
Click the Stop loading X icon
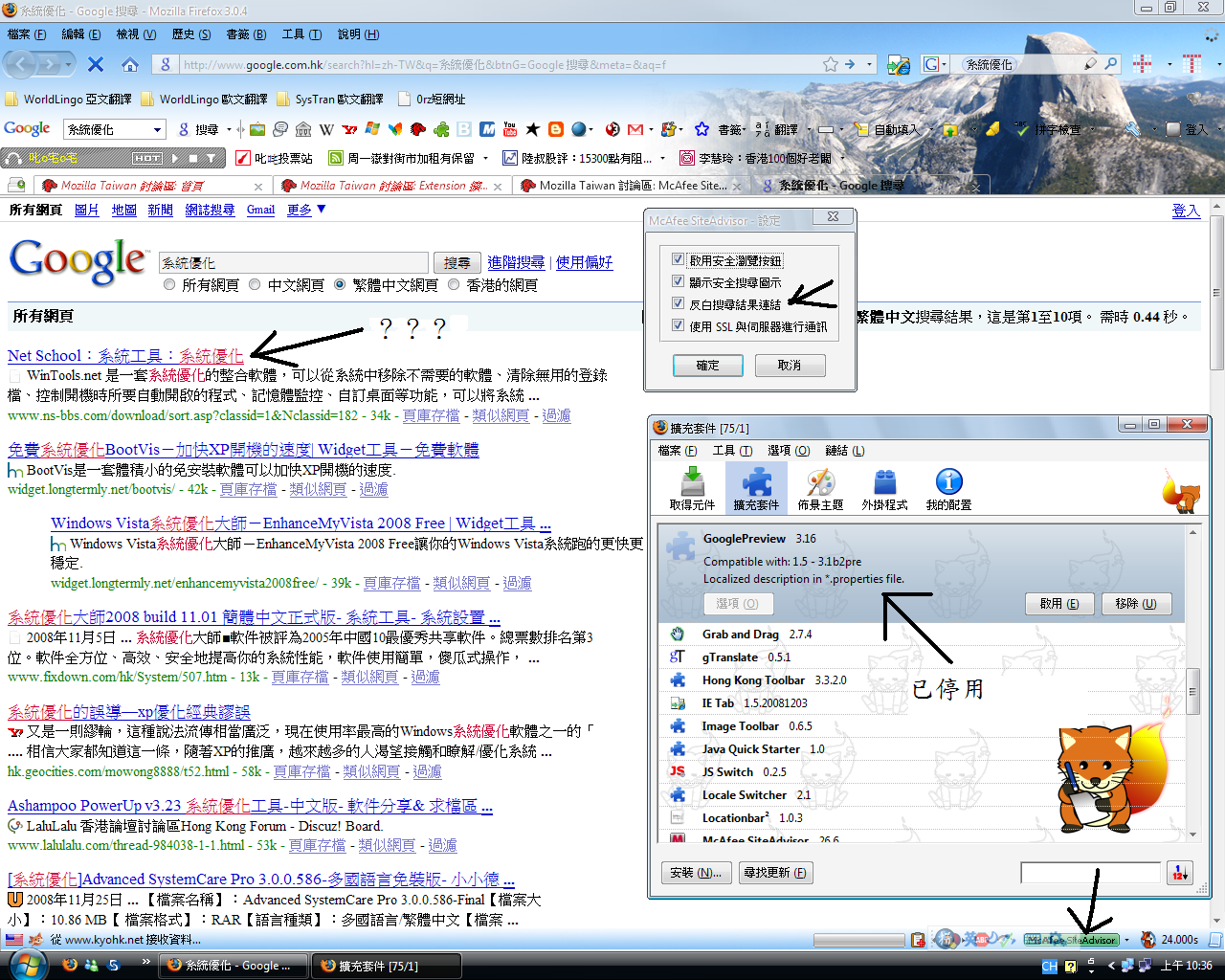coord(96,65)
